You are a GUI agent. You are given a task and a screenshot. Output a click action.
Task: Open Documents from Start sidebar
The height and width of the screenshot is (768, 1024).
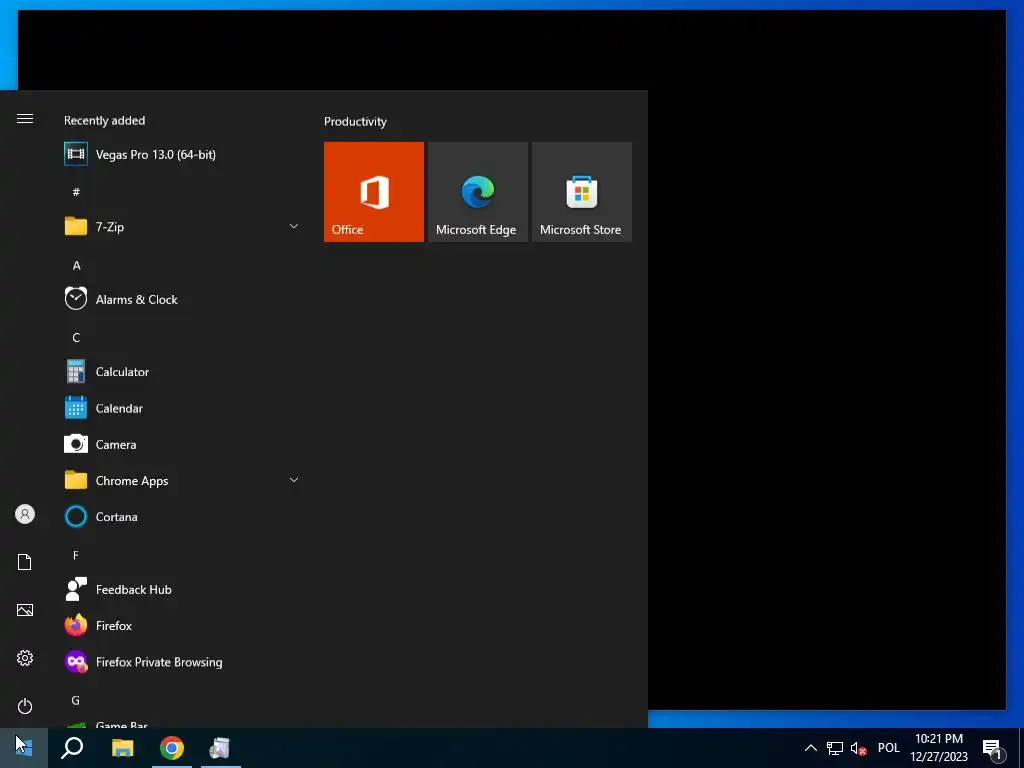click(25, 562)
